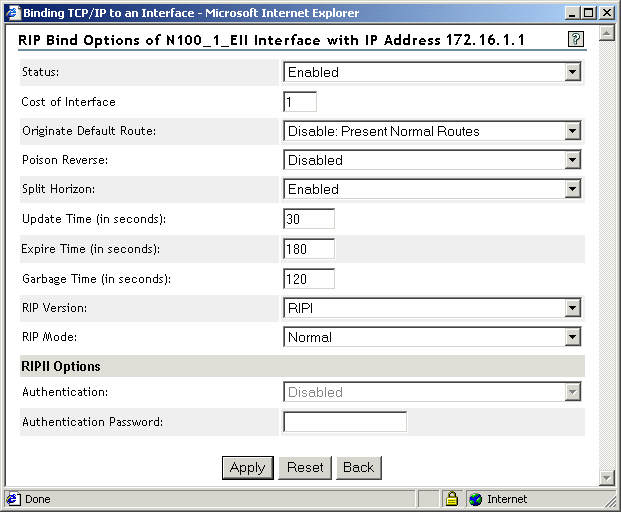Click the padlock security icon in the status bar
The width and height of the screenshot is (621, 512).
451,499
